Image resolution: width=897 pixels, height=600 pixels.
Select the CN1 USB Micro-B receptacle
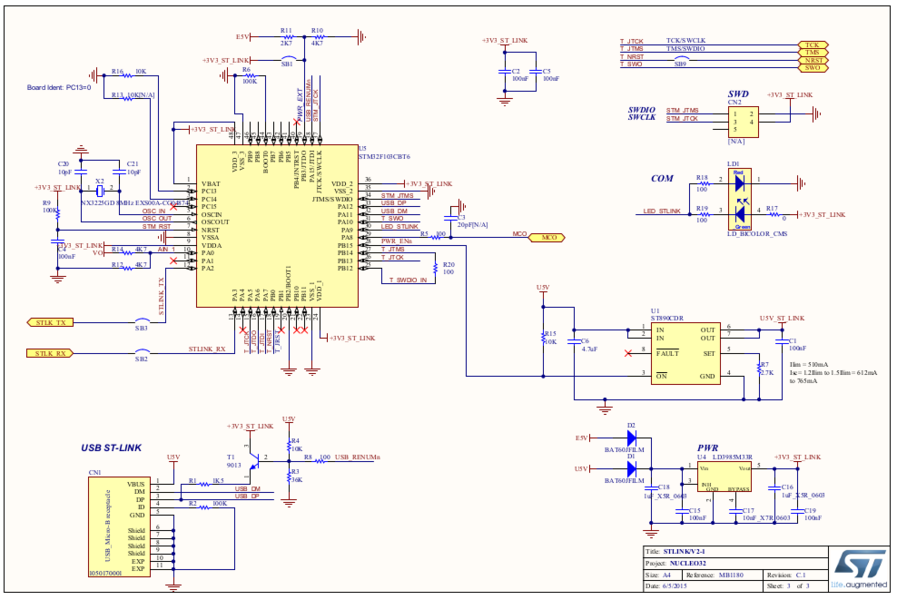(105, 524)
